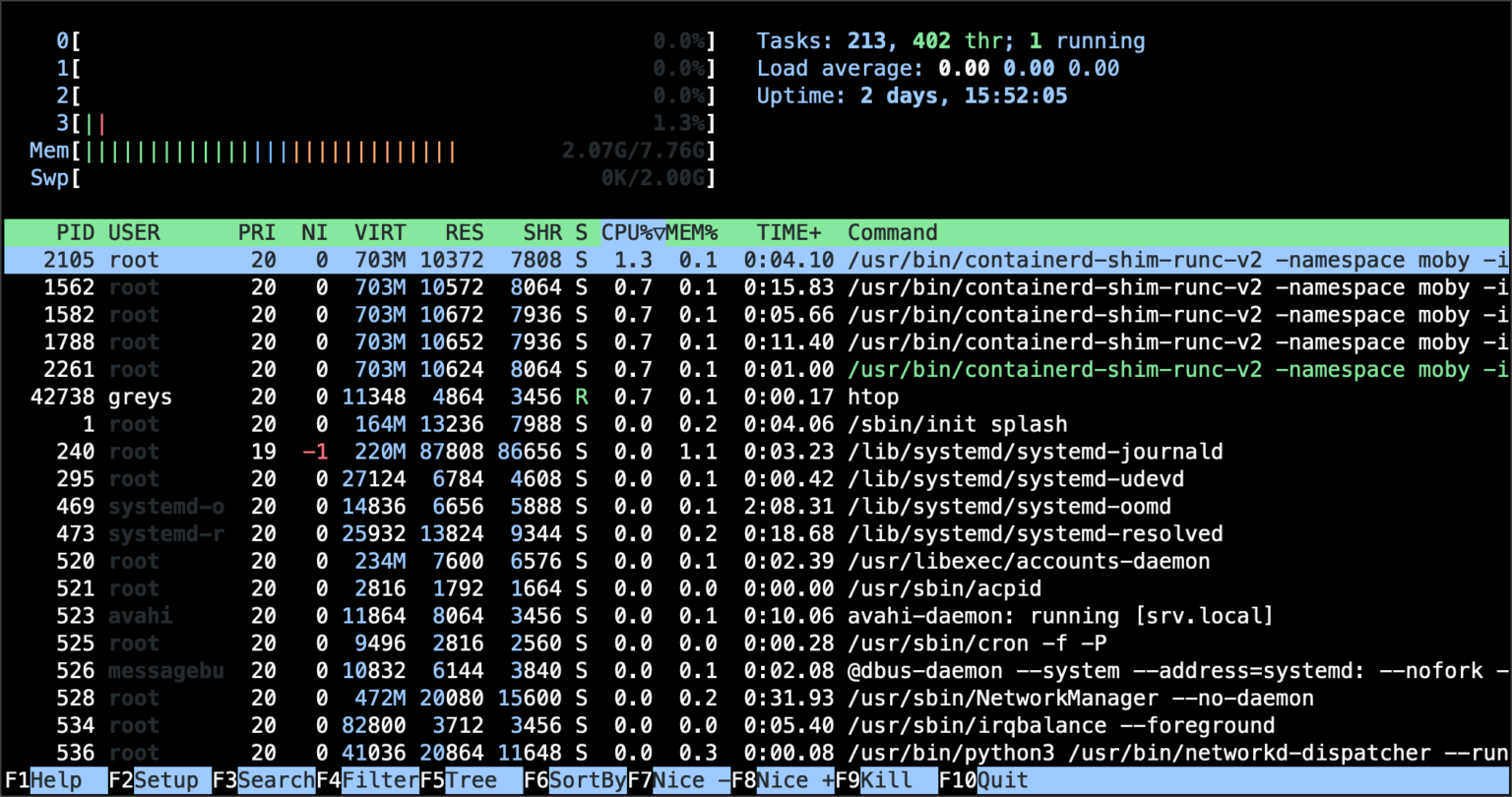Click the Swp meter showing 0K/2.00G

tap(295, 177)
